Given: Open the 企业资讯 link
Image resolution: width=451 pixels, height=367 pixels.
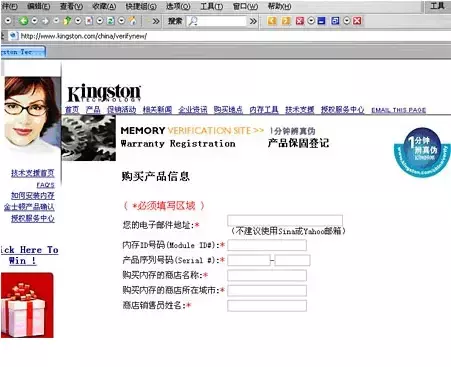Looking at the screenshot, I should click(193, 110).
